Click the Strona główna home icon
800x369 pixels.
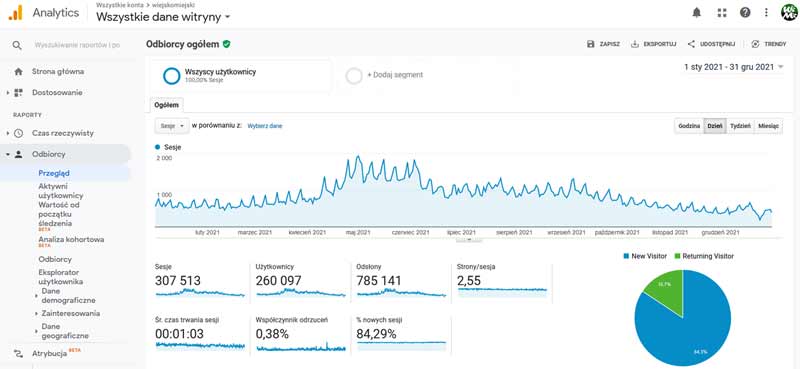tap(18, 71)
